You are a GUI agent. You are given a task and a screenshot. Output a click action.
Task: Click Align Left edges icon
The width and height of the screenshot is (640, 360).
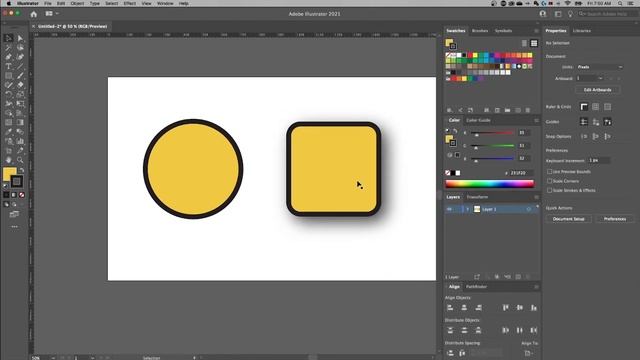(450, 308)
